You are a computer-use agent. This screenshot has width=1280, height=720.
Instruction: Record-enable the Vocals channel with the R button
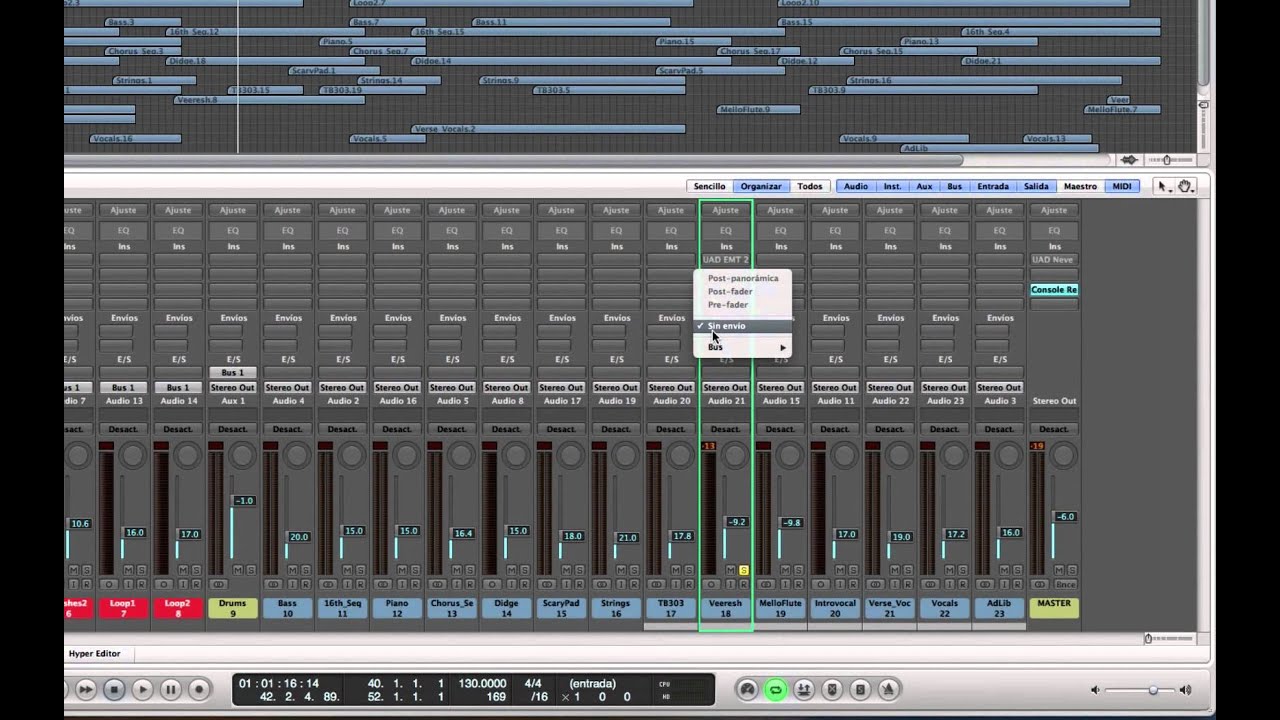point(962,584)
